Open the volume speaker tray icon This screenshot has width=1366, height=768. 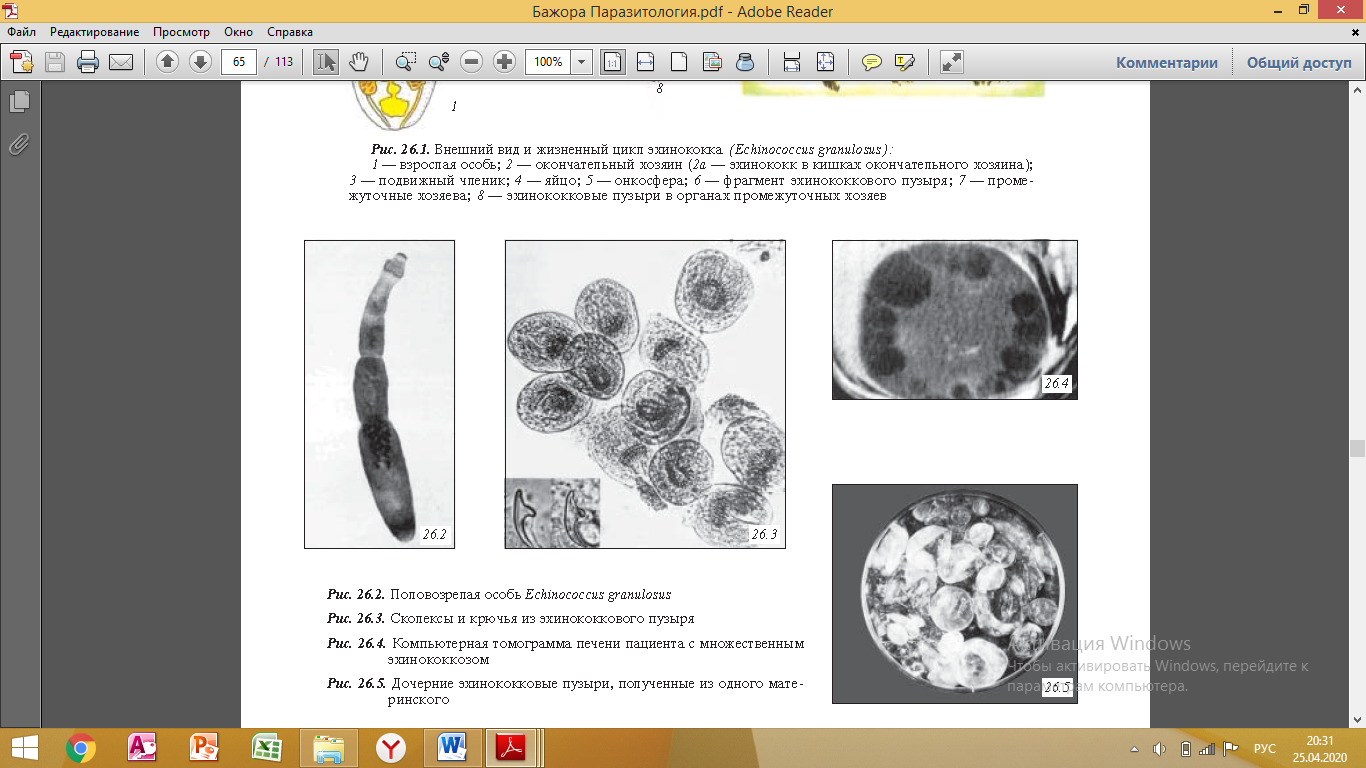(1160, 748)
